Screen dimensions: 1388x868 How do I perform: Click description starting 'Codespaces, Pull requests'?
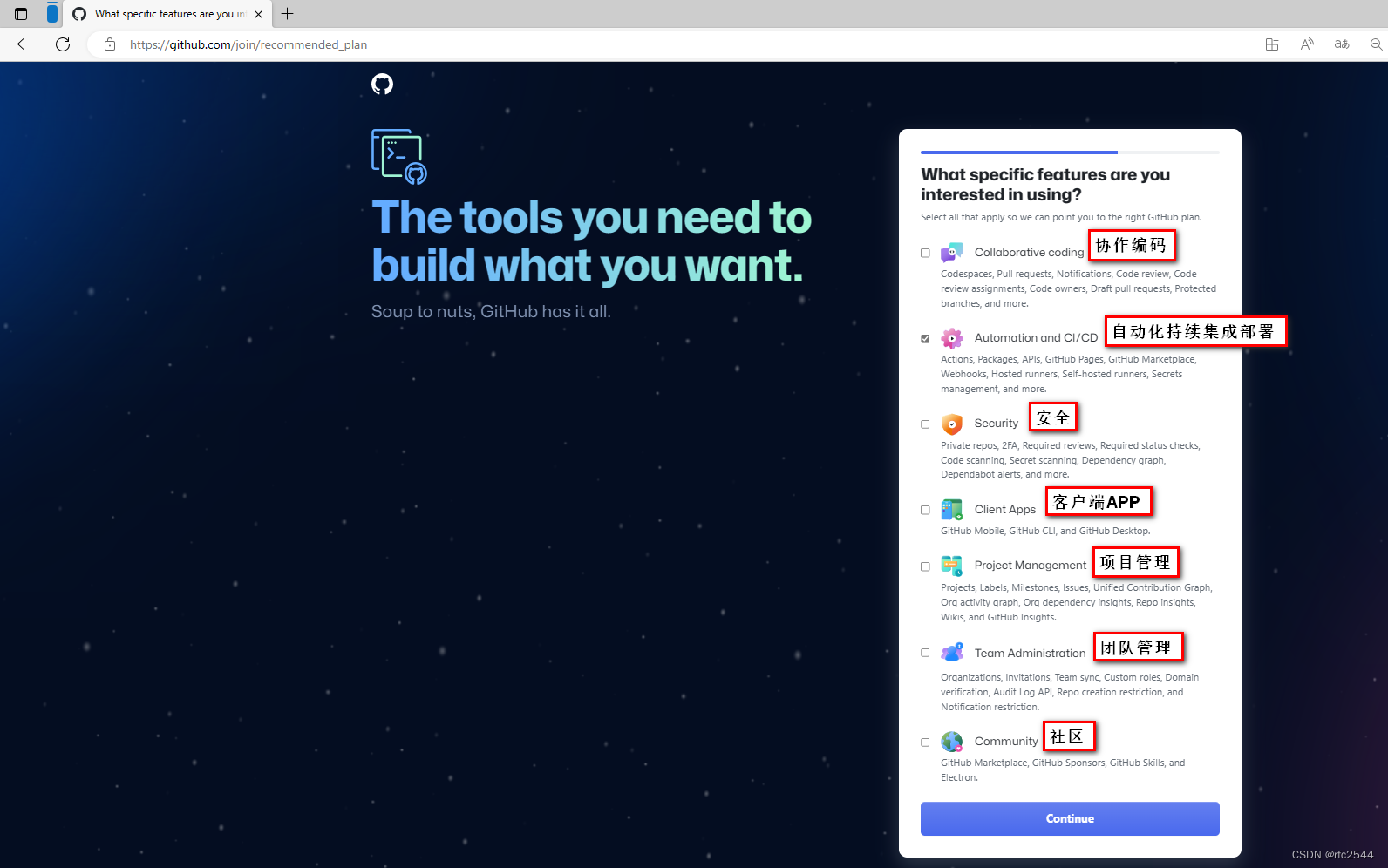1078,288
